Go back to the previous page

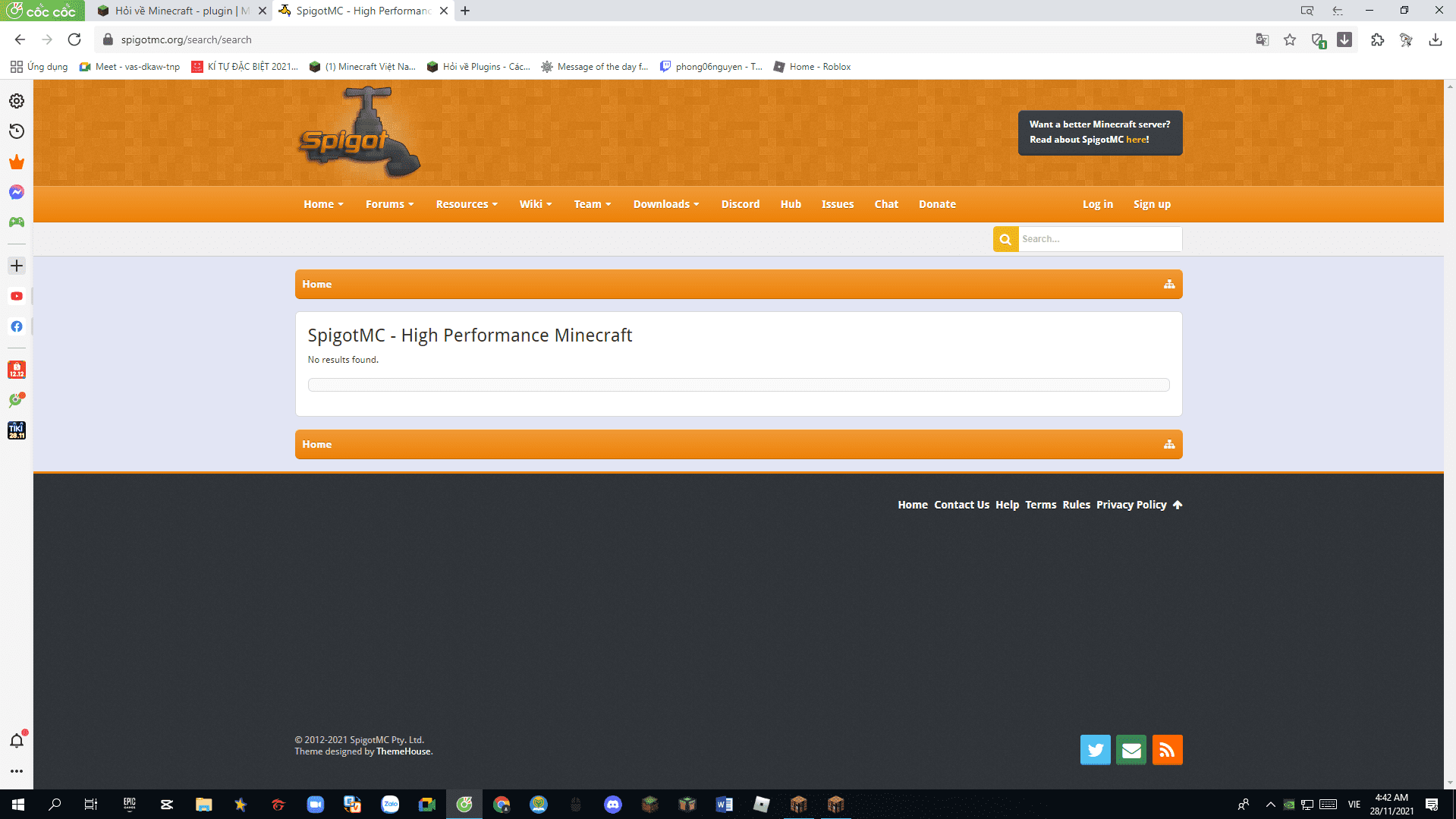tap(20, 39)
